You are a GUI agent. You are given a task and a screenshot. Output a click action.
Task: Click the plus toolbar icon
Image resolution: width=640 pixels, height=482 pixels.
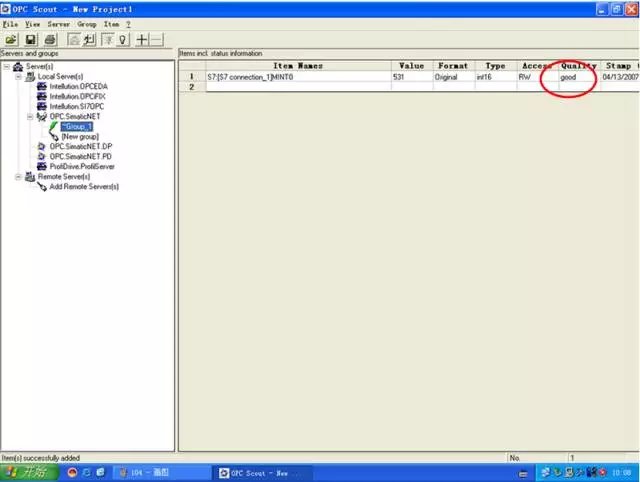tap(142, 39)
